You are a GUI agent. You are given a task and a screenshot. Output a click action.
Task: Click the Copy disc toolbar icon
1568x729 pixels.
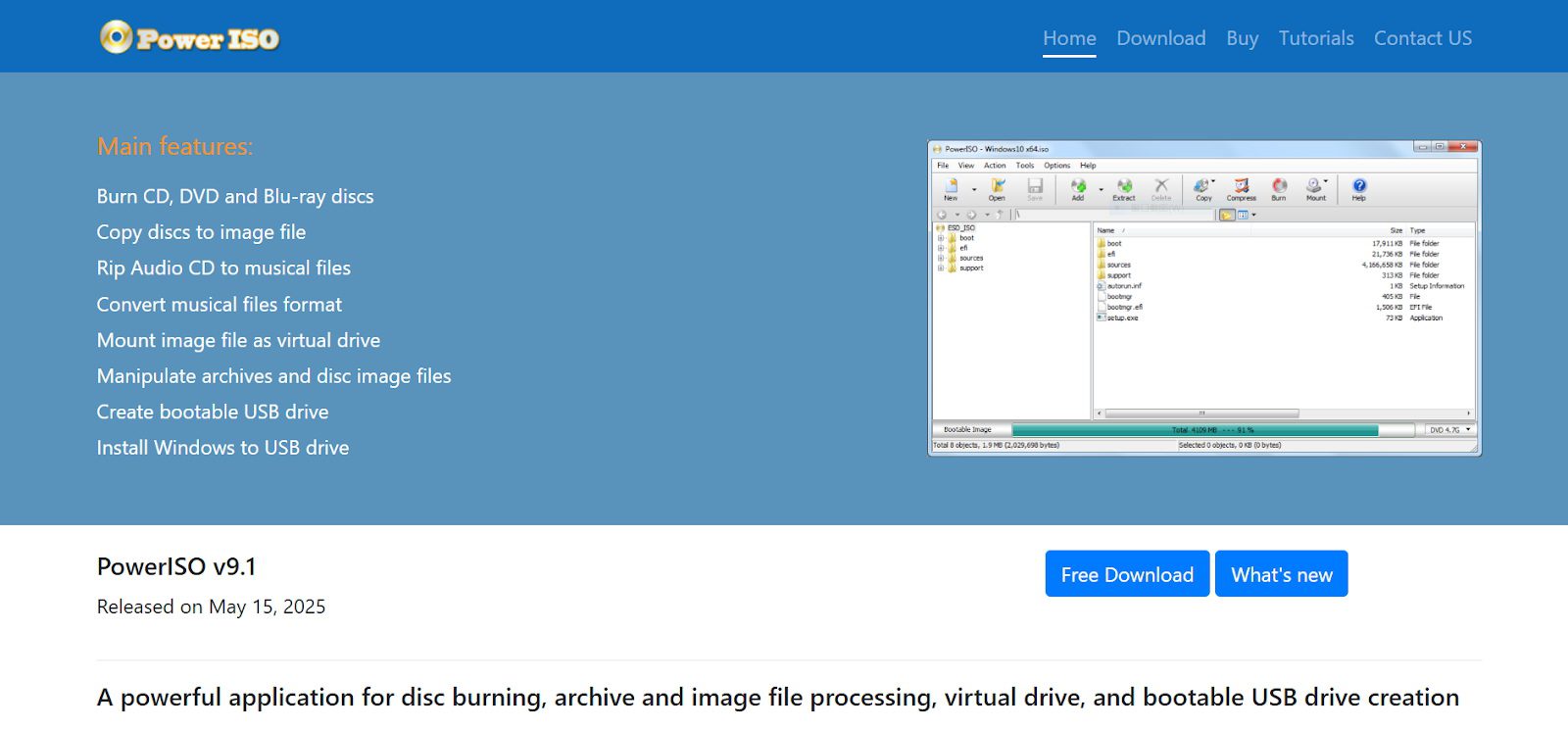tap(1202, 187)
